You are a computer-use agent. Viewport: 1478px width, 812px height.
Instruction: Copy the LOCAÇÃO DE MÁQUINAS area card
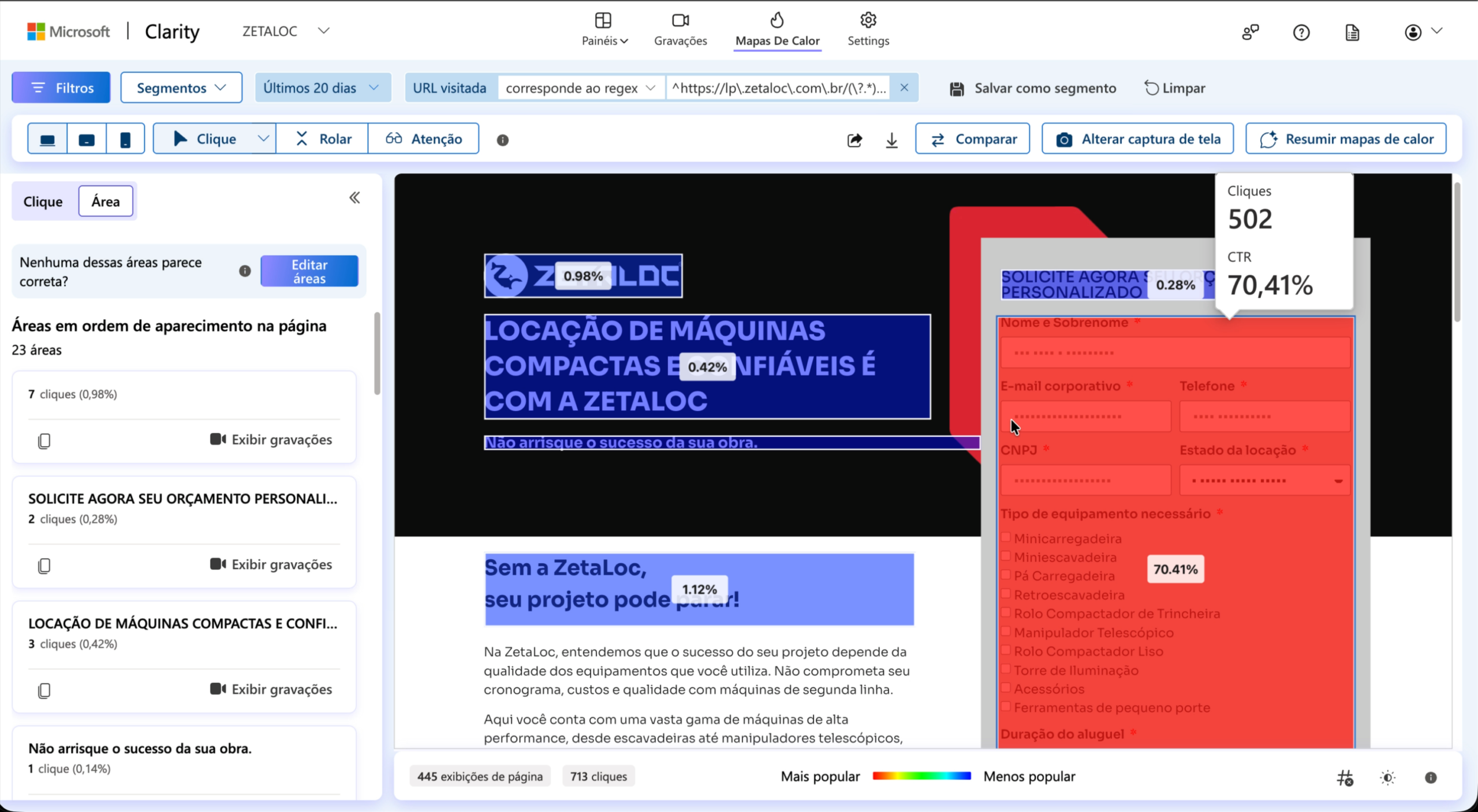[44, 690]
